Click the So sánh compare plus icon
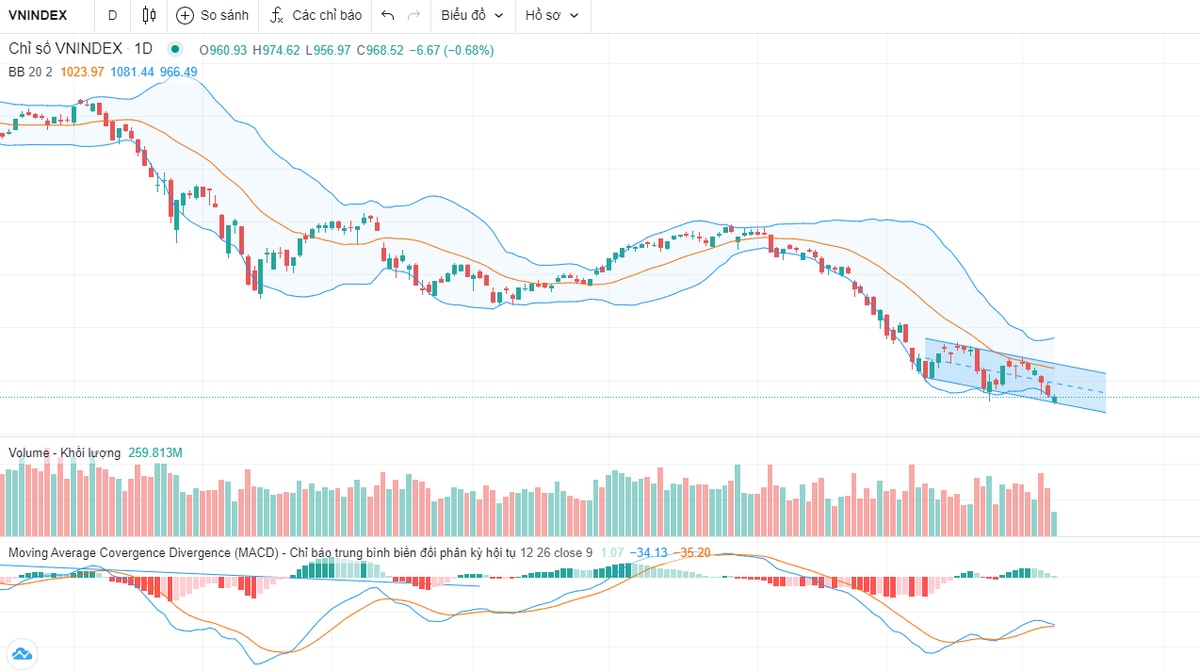 click(x=185, y=15)
